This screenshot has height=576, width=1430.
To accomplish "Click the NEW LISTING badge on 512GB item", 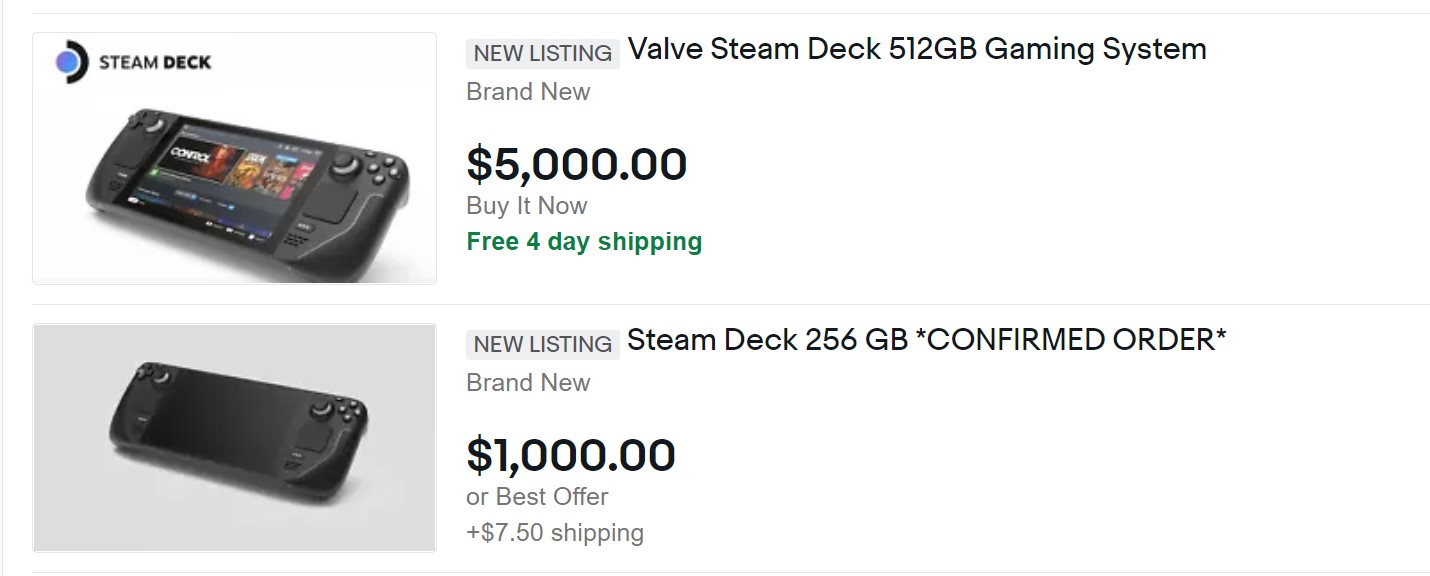I will coord(542,53).
